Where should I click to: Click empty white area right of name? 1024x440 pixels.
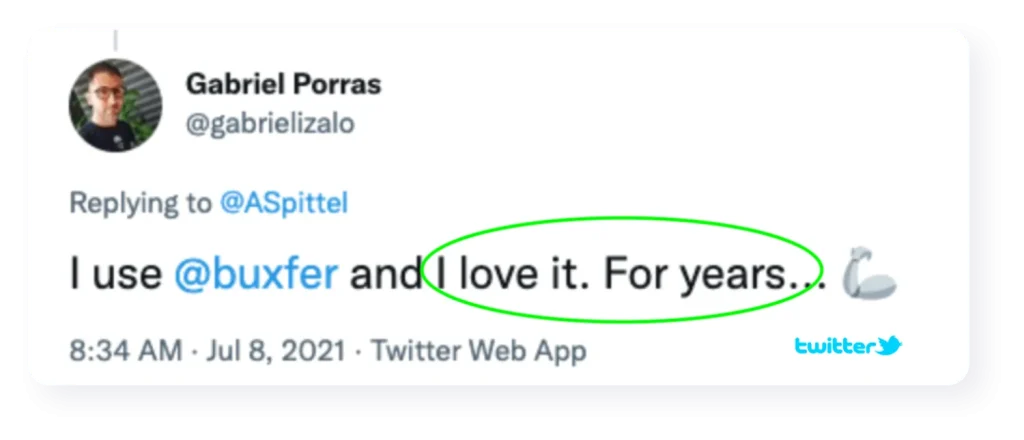(653, 98)
